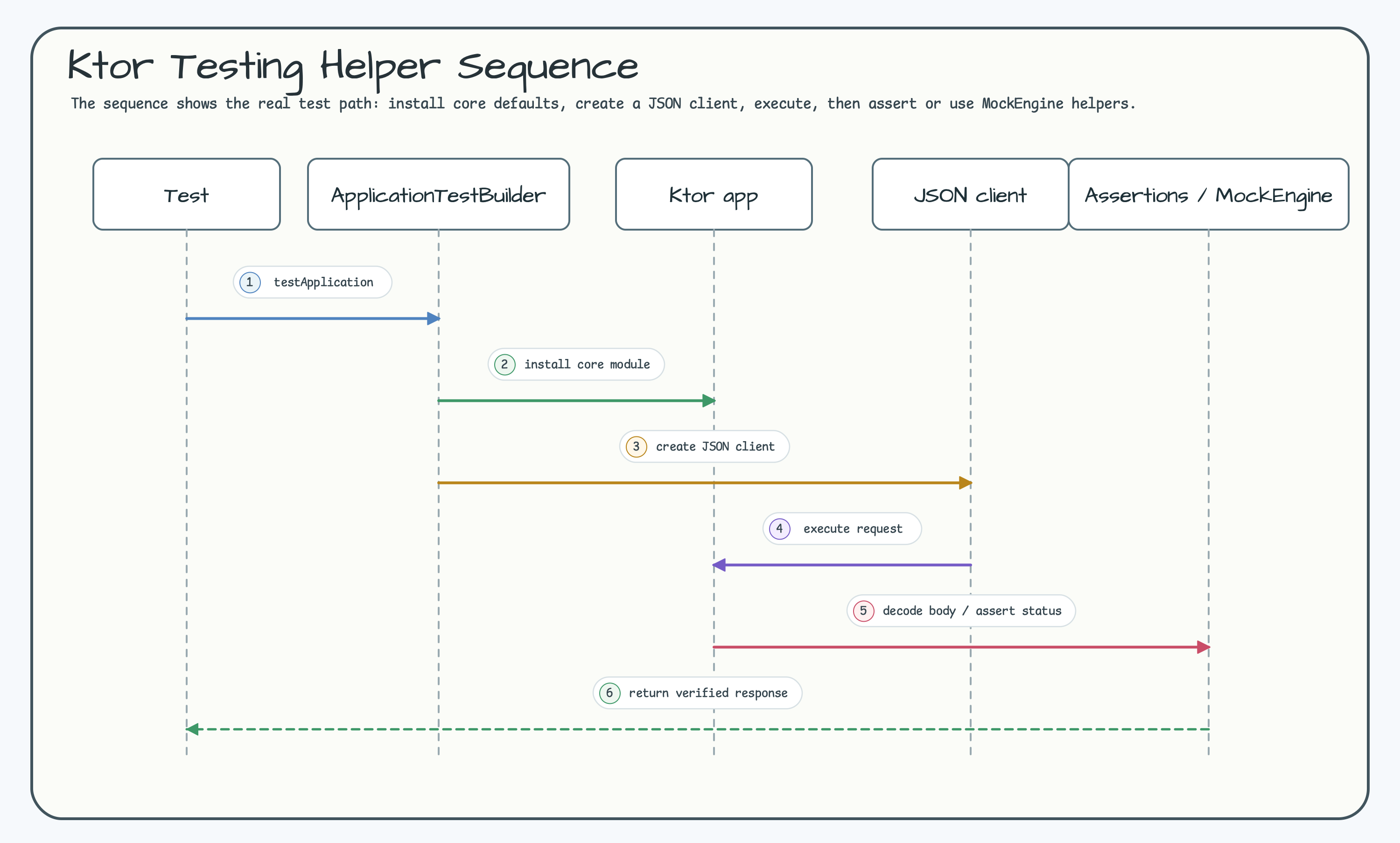This screenshot has width=1400, height=843.
Task: Select the ApplicationTestBuilder participant box
Action: [x=439, y=194]
